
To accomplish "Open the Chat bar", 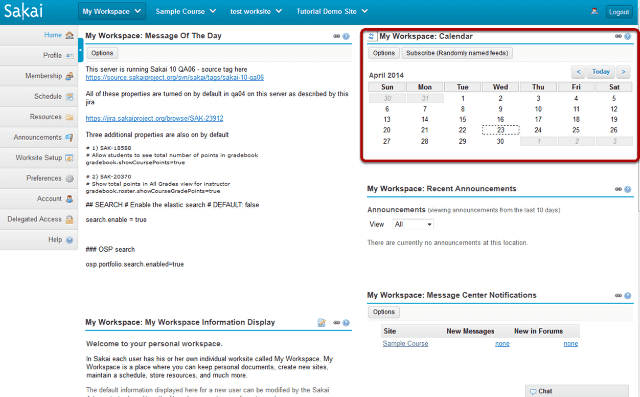I will (x=576, y=391).
